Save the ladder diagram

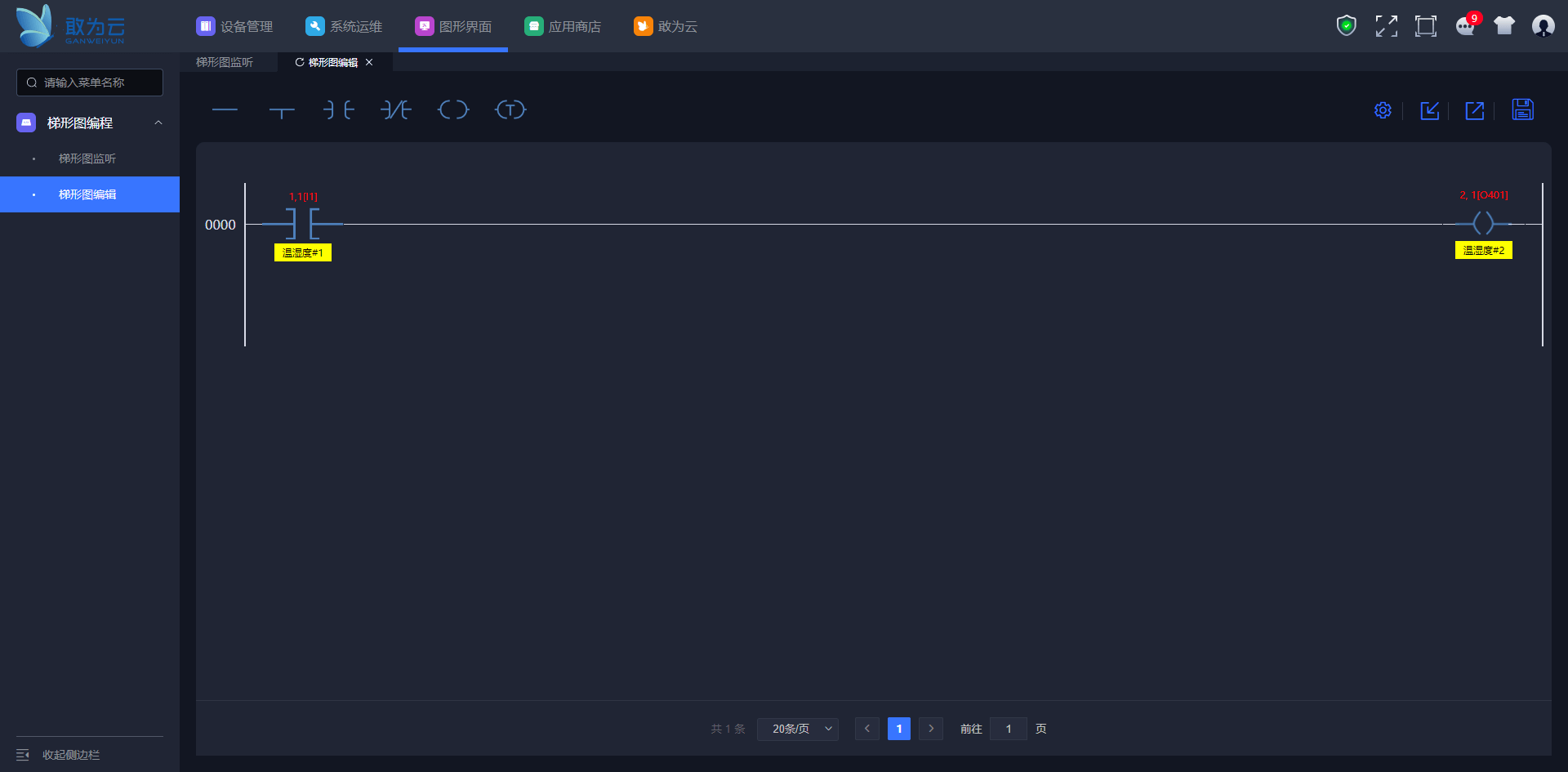pyautogui.click(x=1523, y=109)
